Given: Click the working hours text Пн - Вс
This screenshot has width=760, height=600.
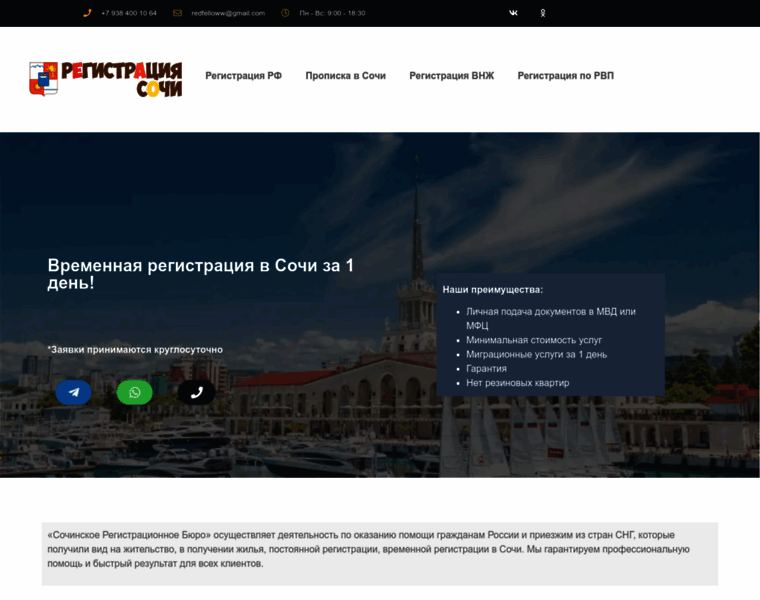Looking at the screenshot, I should (332, 13).
